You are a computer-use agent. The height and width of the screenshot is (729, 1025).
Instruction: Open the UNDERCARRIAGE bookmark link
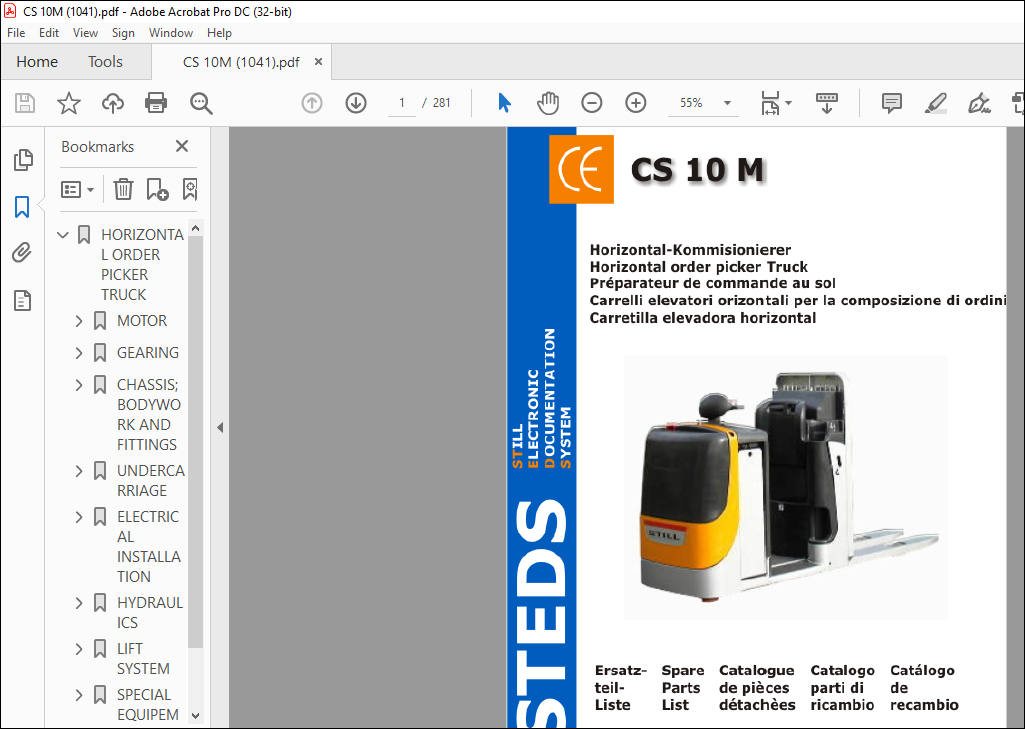[151, 481]
